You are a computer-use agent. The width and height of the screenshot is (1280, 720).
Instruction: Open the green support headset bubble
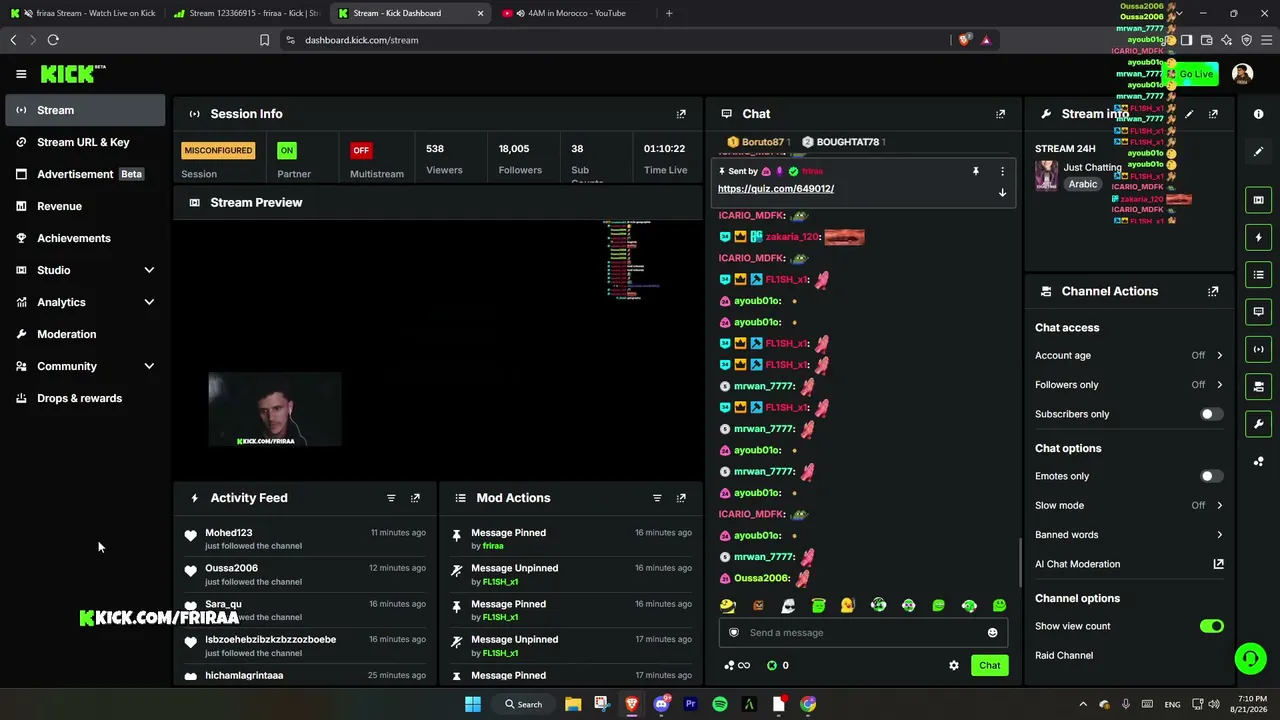point(1250,658)
